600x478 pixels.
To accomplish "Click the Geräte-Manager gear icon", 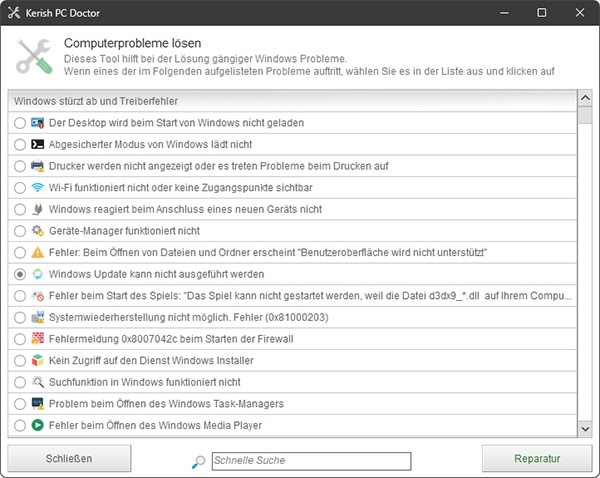I will 38,231.
